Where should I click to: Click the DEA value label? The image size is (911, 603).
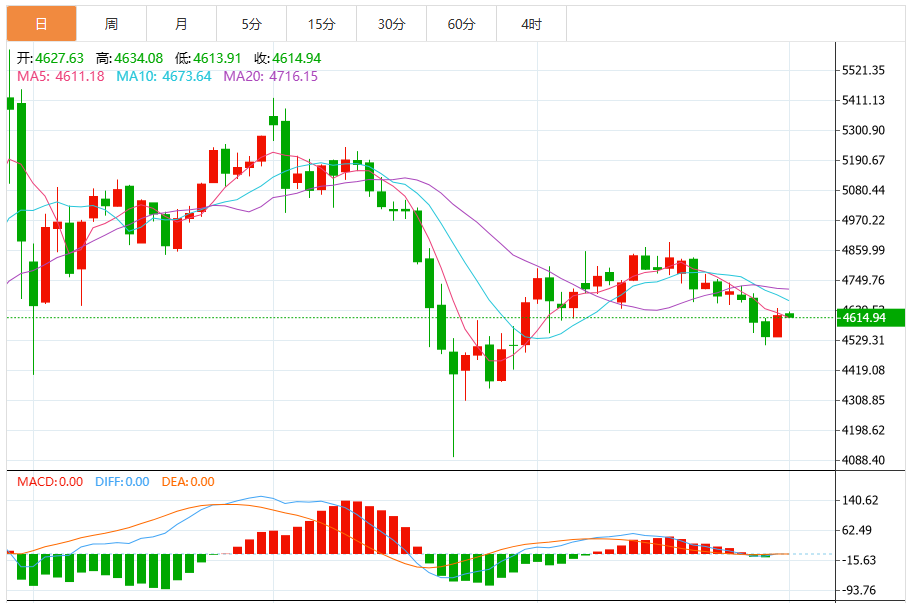188,482
